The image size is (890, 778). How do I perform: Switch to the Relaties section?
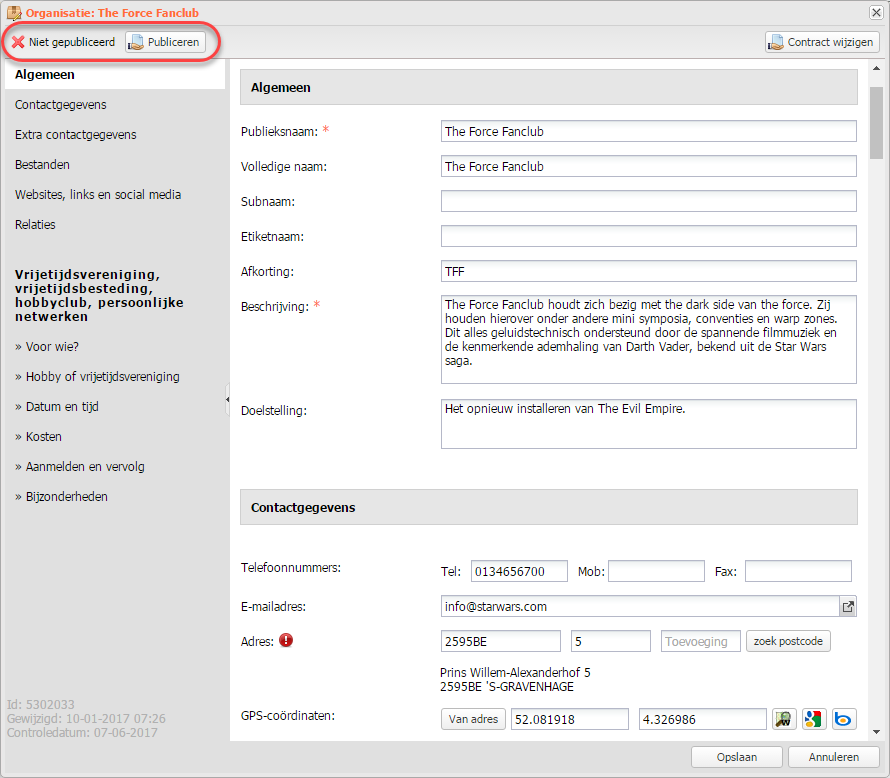pos(35,225)
